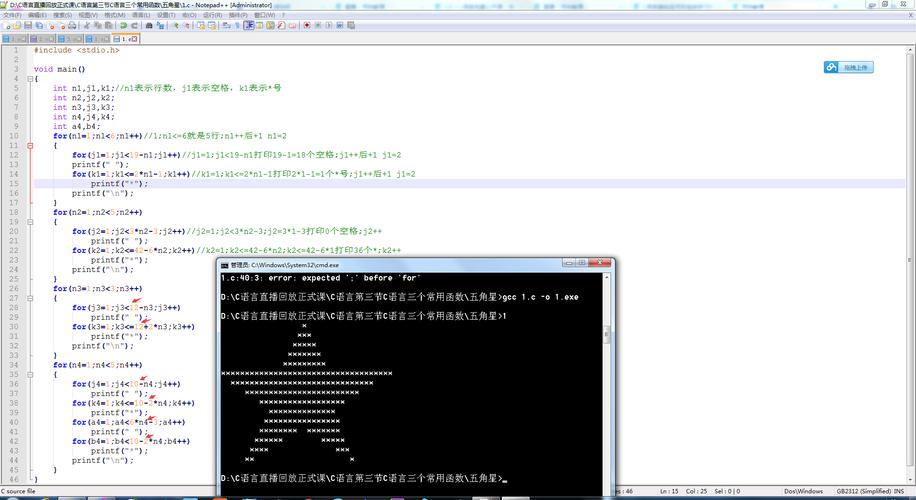Collapse the for(n3) block fold marker at line 27
The width and height of the screenshot is (916, 500).
pos(30,298)
